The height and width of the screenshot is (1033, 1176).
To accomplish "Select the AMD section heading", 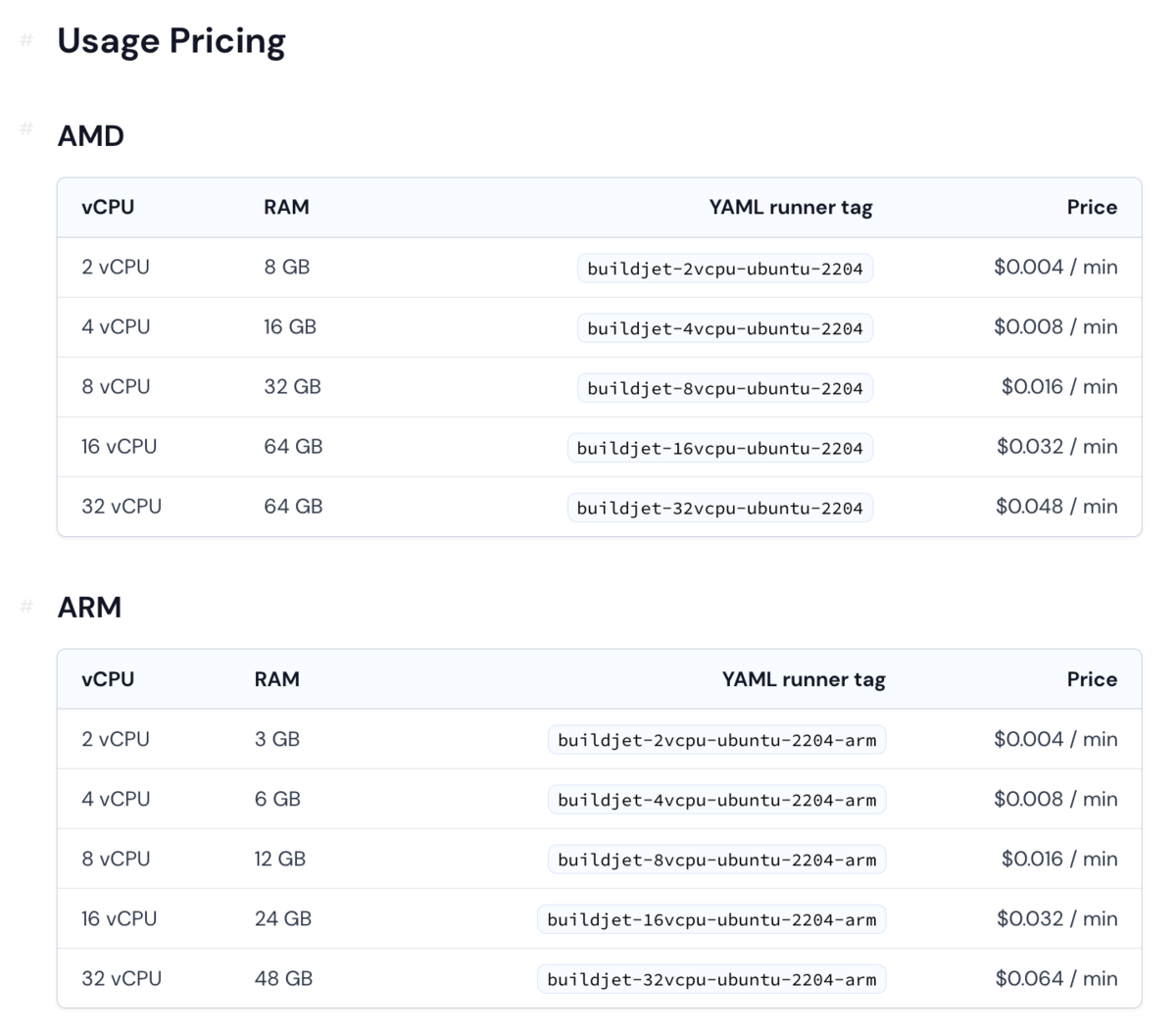I will 90,135.
